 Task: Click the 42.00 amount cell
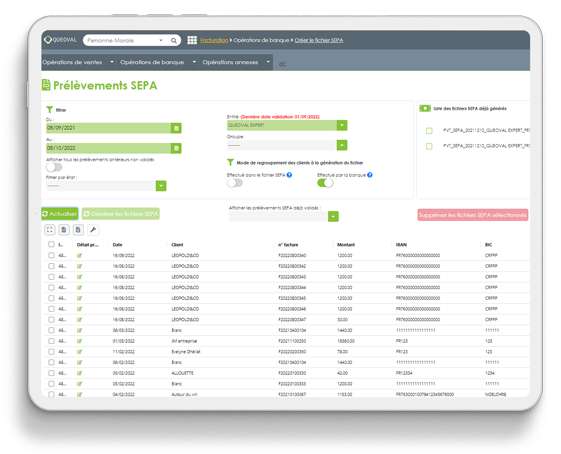342,373
